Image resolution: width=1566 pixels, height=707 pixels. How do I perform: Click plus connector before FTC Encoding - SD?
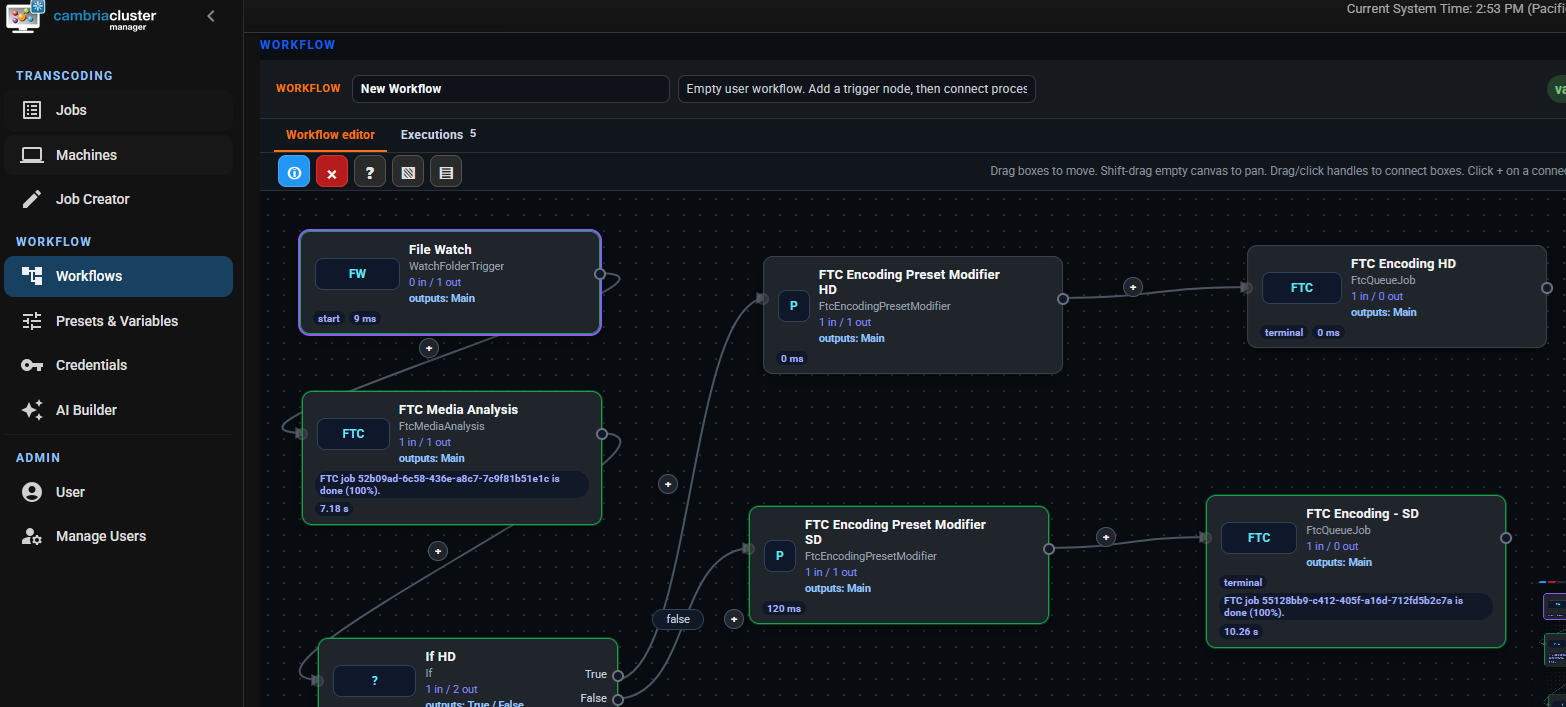click(x=1105, y=537)
